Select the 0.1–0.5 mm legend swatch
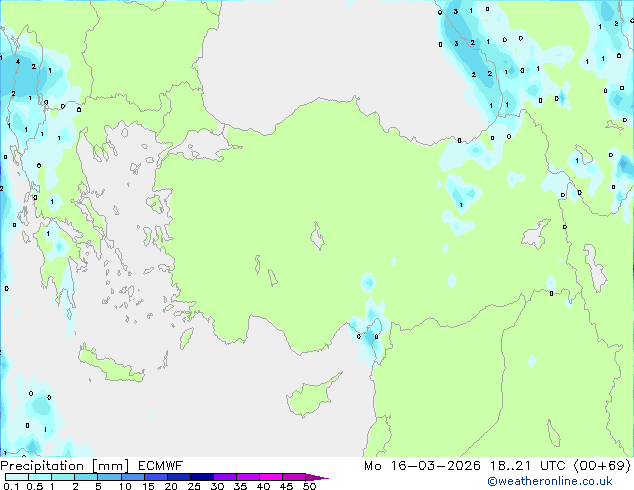Screen dimensions: 634x490 click(17, 477)
